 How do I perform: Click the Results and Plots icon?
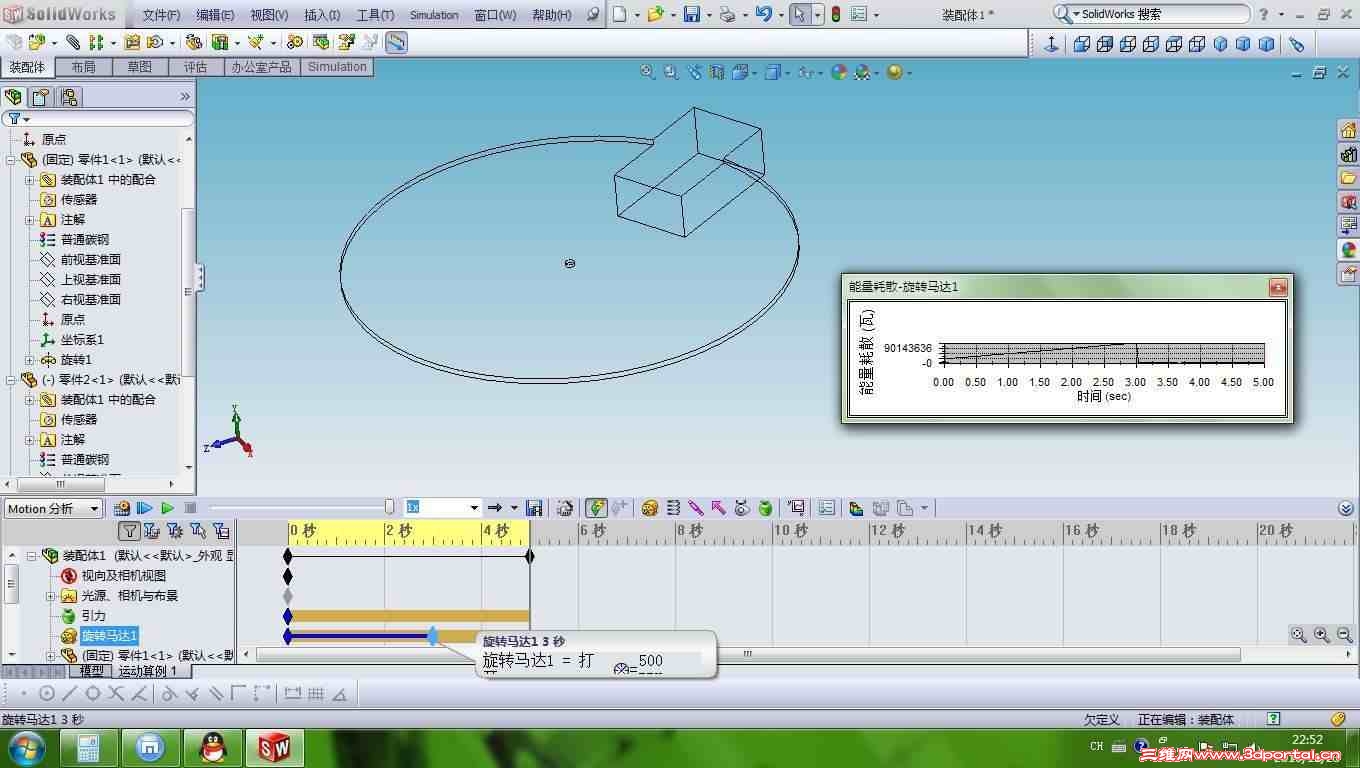coord(796,508)
